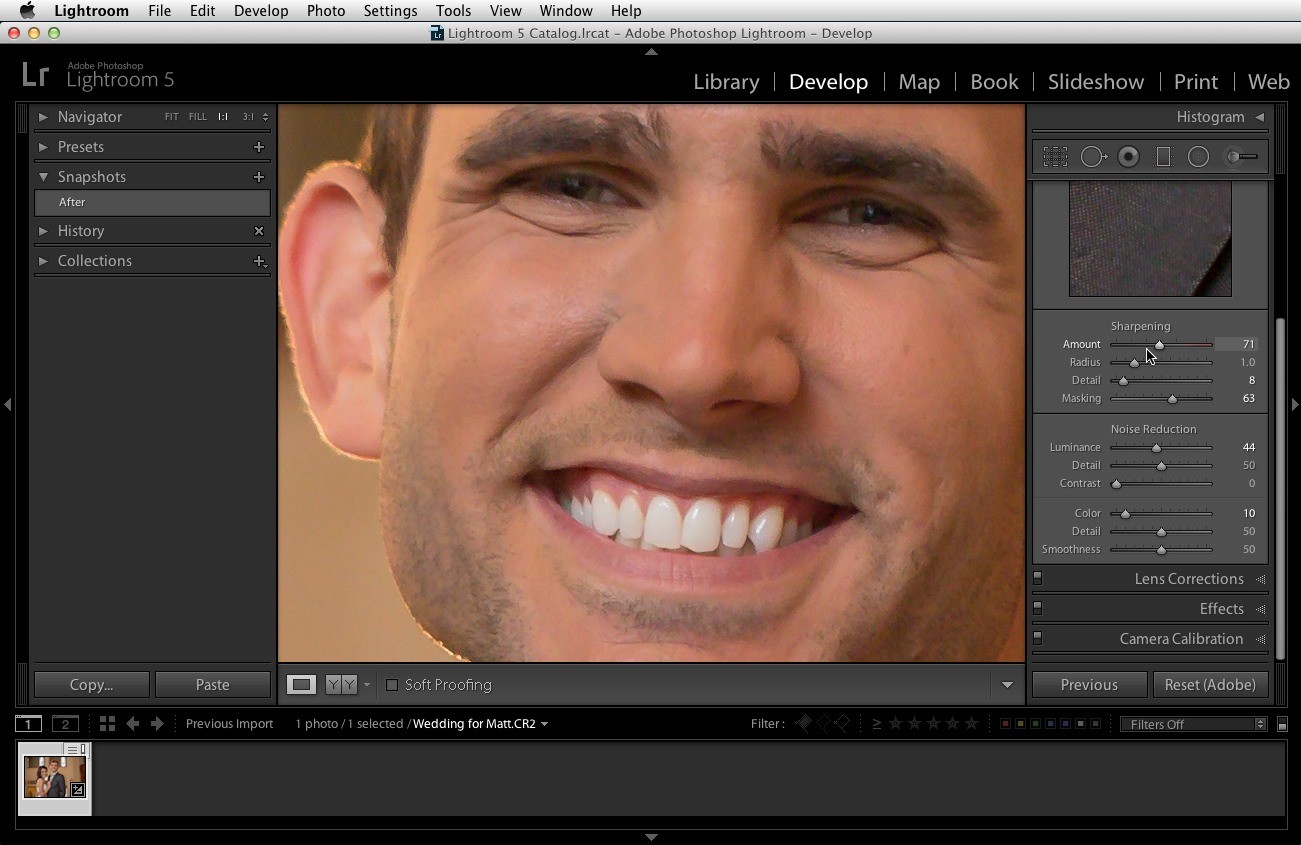The height and width of the screenshot is (845, 1301).
Task: Click the Reset (Adobe) button
Action: point(1210,685)
